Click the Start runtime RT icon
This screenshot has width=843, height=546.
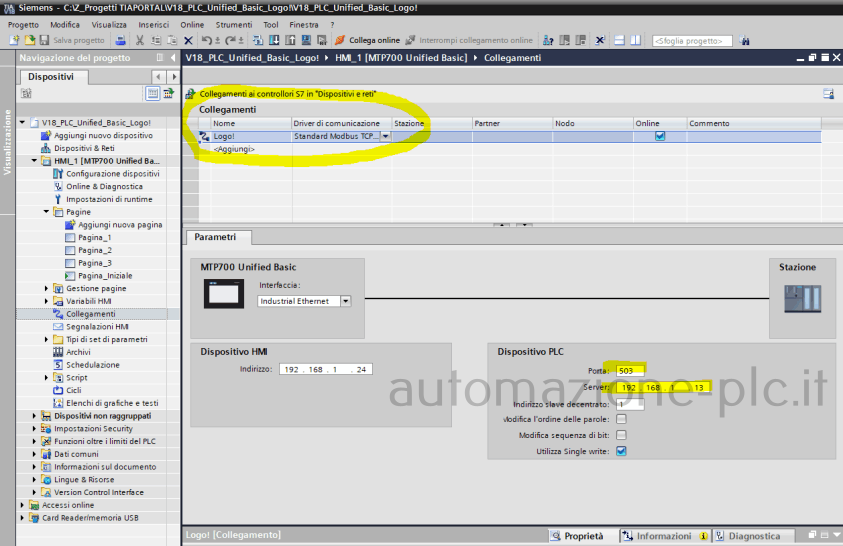[x=322, y=40]
